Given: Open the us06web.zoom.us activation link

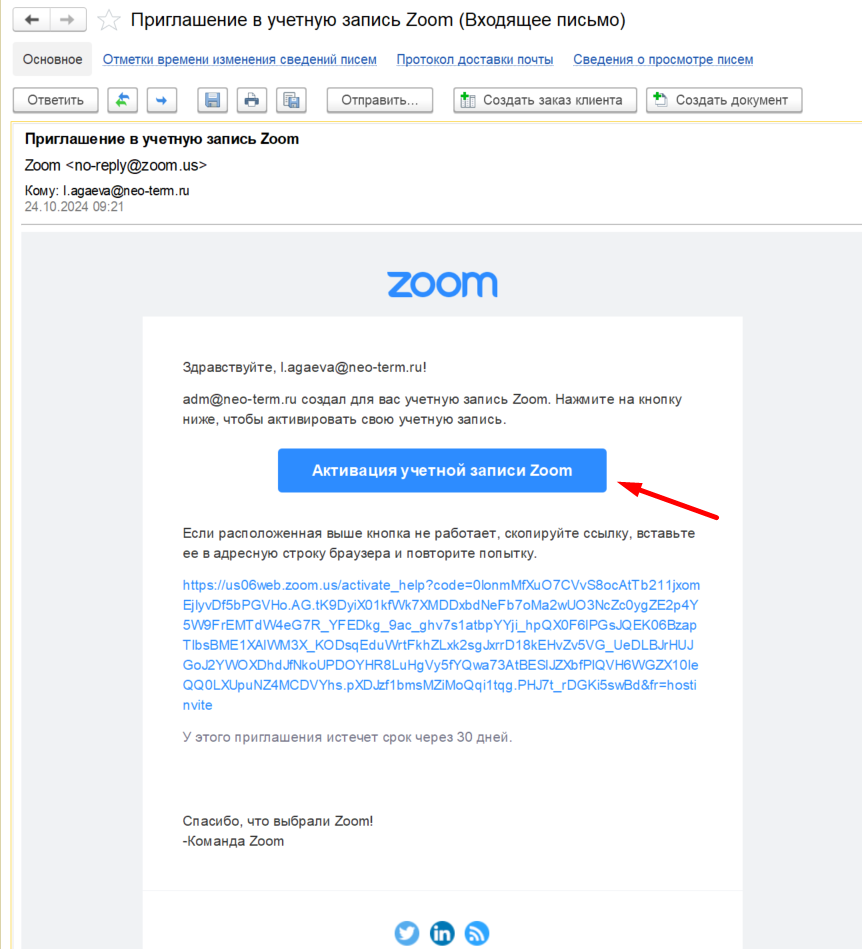Looking at the screenshot, I should click(441, 645).
